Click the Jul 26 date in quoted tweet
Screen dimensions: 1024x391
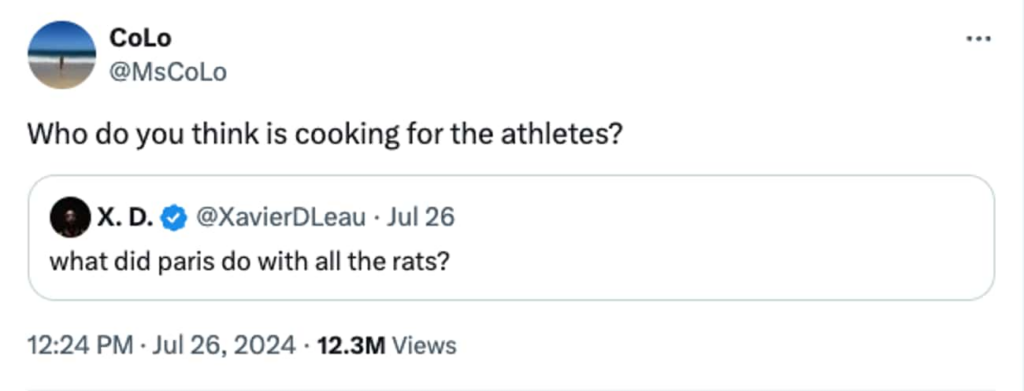pyautogui.click(x=420, y=217)
